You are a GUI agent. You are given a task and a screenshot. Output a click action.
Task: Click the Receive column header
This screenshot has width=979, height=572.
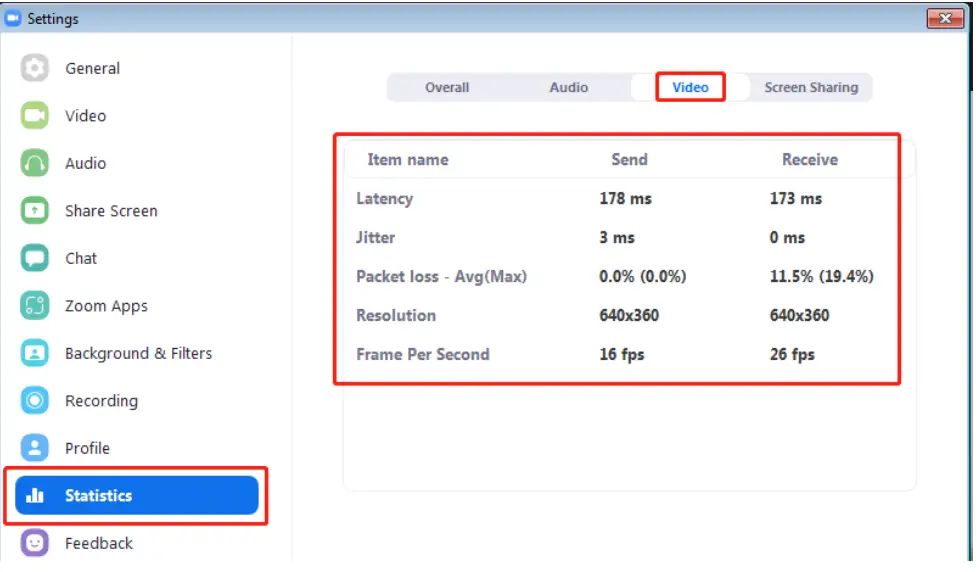pos(810,160)
